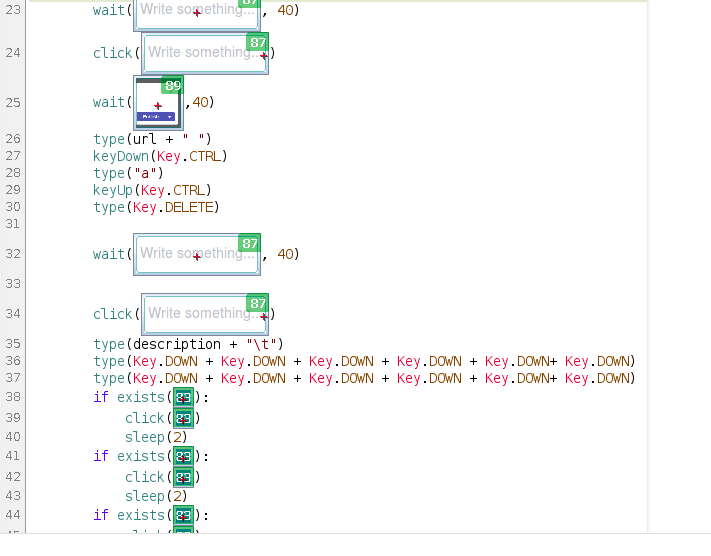Click the 'click' keyword on line 39

145,418
